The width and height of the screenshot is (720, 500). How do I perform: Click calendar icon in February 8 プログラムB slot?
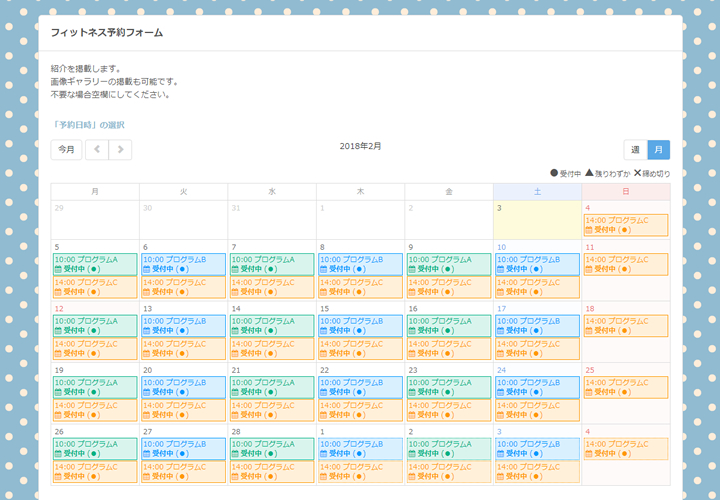(324, 269)
